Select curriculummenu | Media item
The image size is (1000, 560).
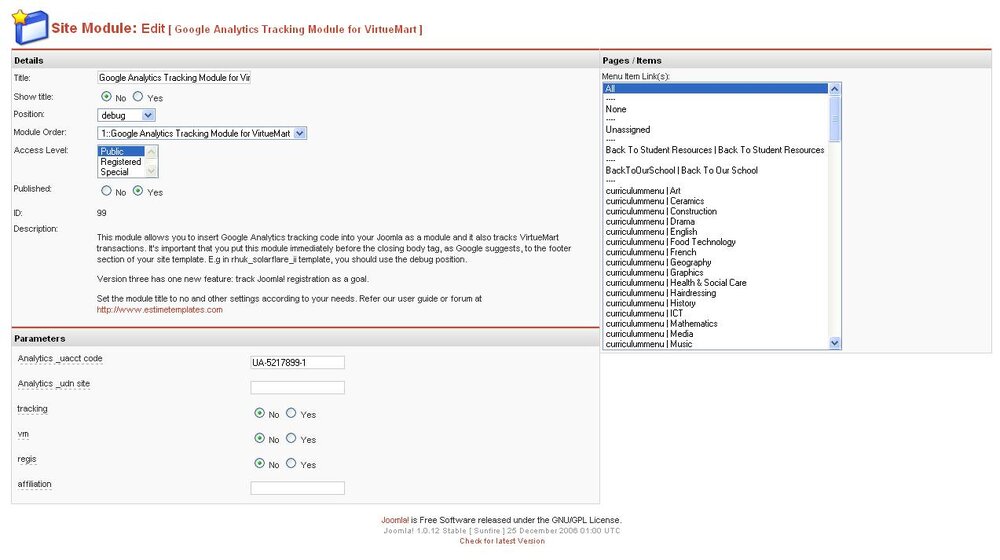coord(715,334)
